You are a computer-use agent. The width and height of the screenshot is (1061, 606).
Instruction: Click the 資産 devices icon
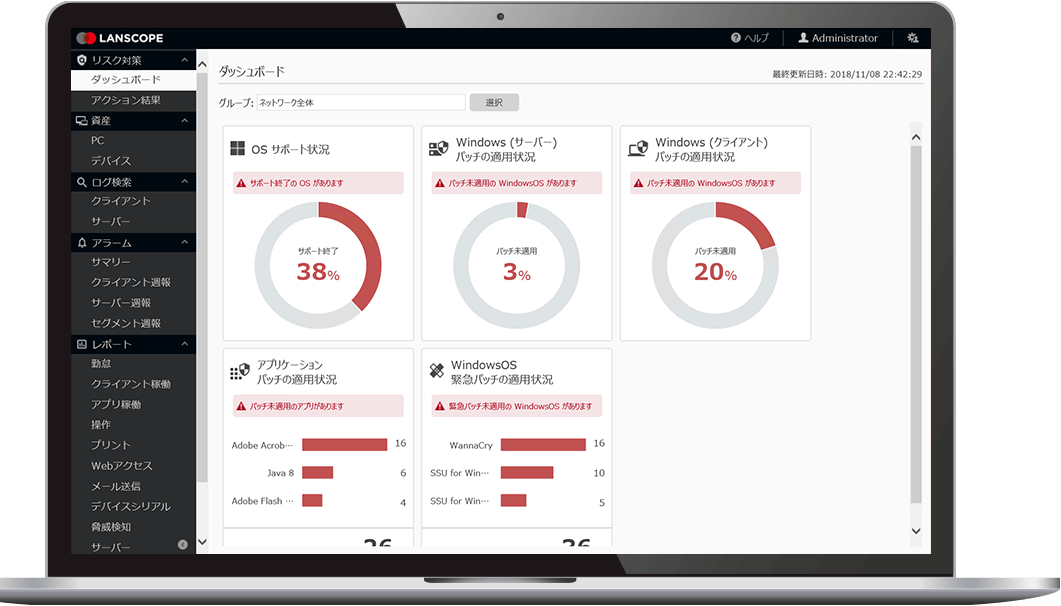pos(82,120)
